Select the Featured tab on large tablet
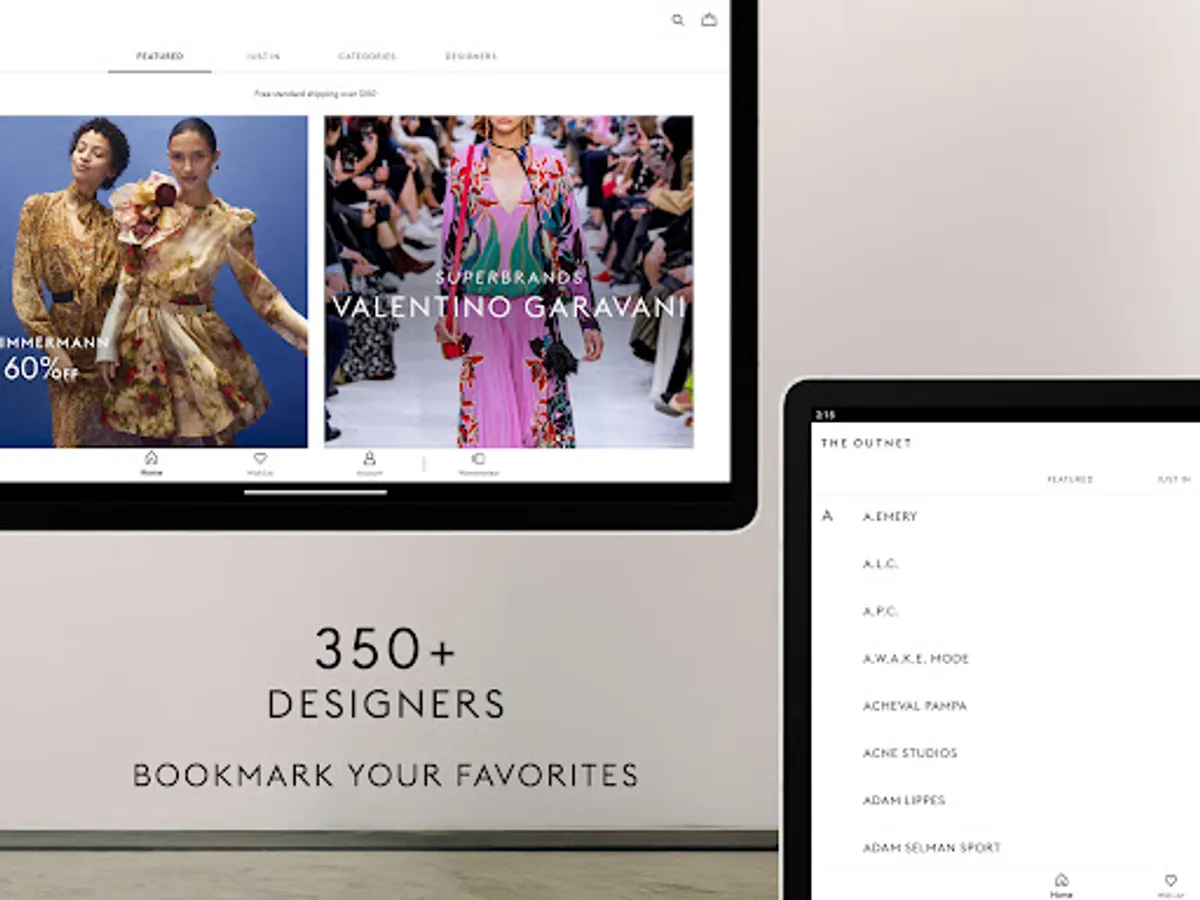This screenshot has height=900, width=1200. click(160, 56)
